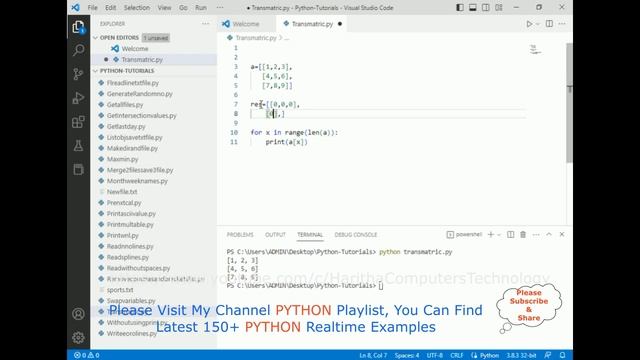The image size is (640, 360).
Task: Open the View menu
Action: coord(164,7)
